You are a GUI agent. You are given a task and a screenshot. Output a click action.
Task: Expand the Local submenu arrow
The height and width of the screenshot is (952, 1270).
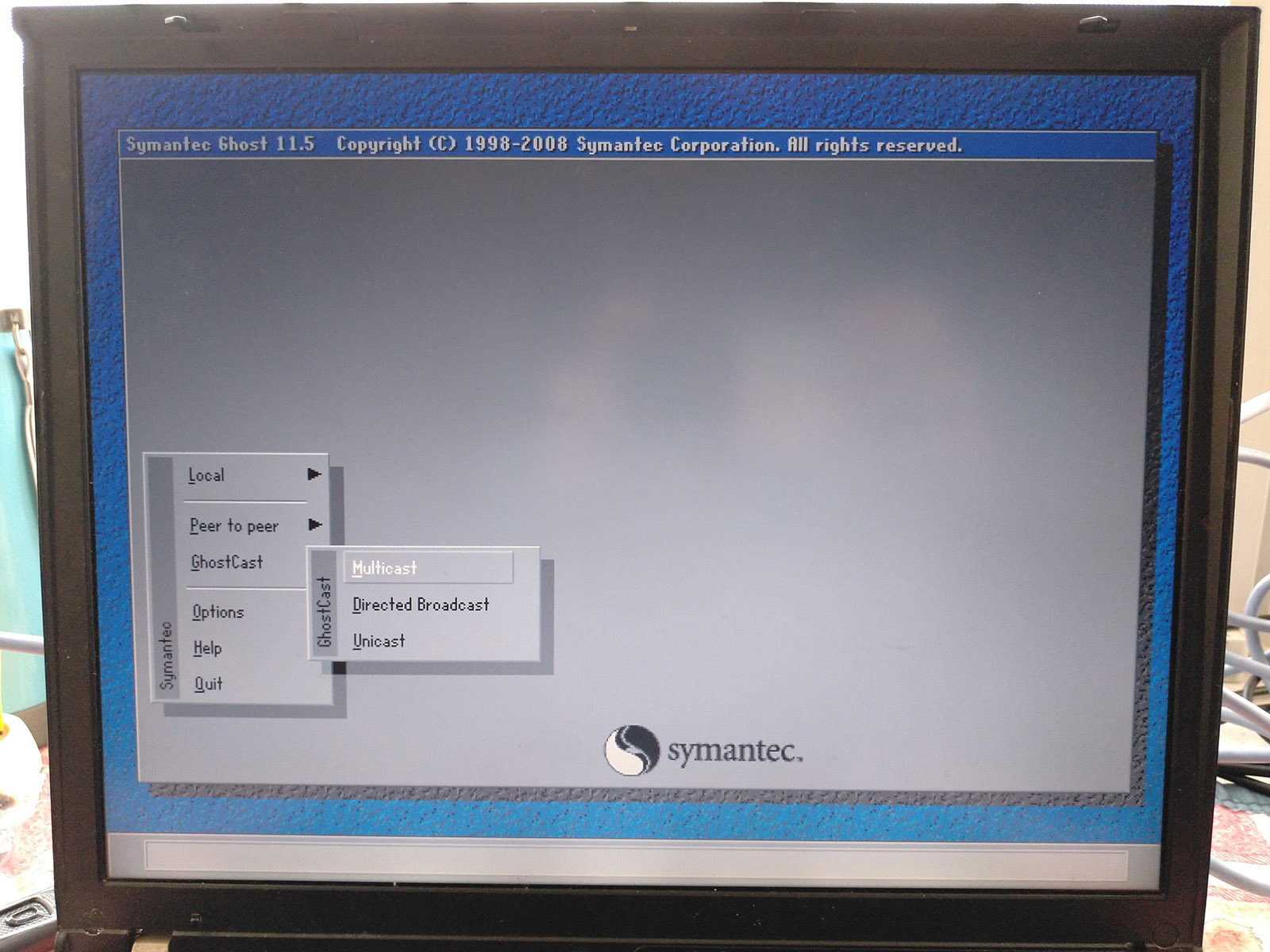tap(314, 474)
